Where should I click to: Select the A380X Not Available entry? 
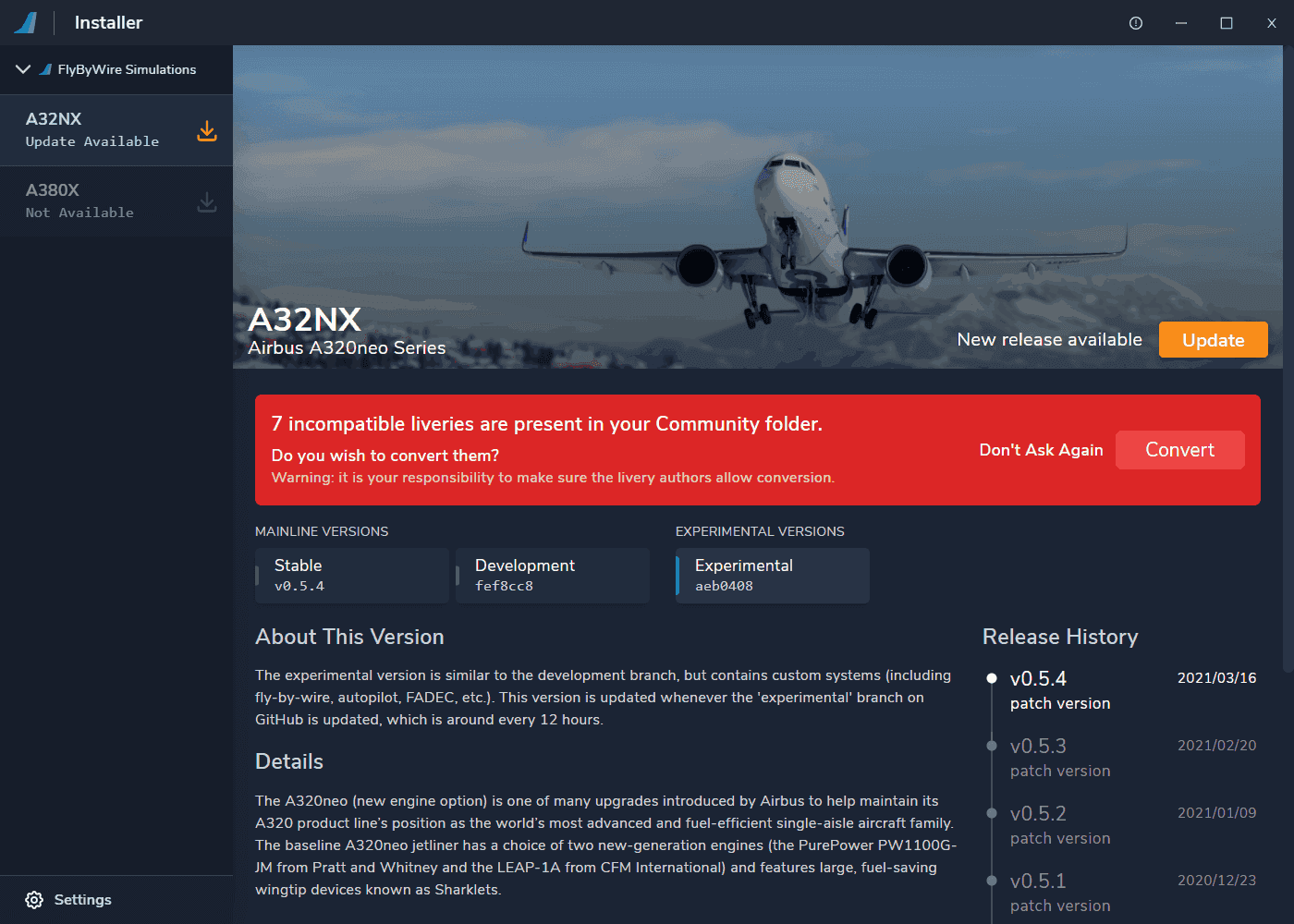pyautogui.click(x=116, y=201)
